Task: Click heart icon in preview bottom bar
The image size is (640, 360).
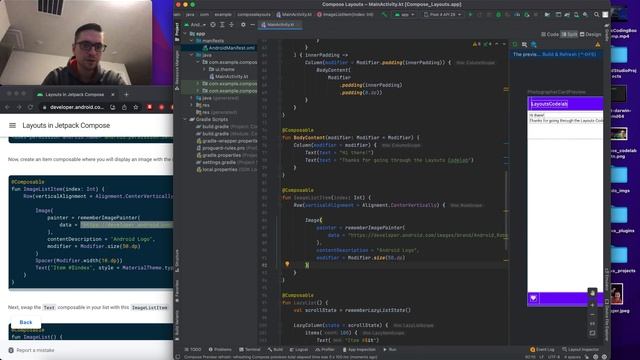Action: (x=533, y=298)
